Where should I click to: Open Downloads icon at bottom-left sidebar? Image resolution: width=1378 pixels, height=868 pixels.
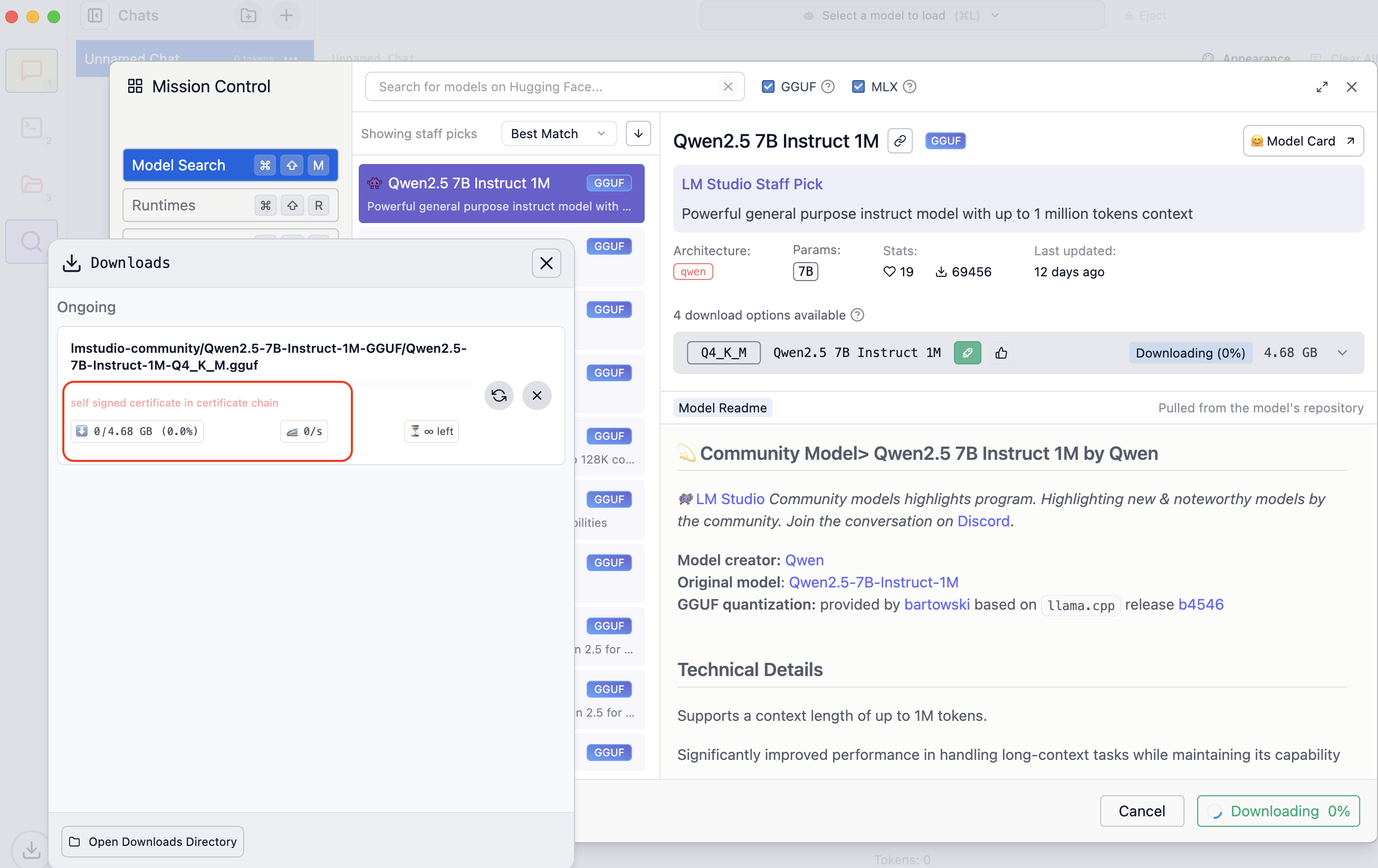(x=31, y=848)
